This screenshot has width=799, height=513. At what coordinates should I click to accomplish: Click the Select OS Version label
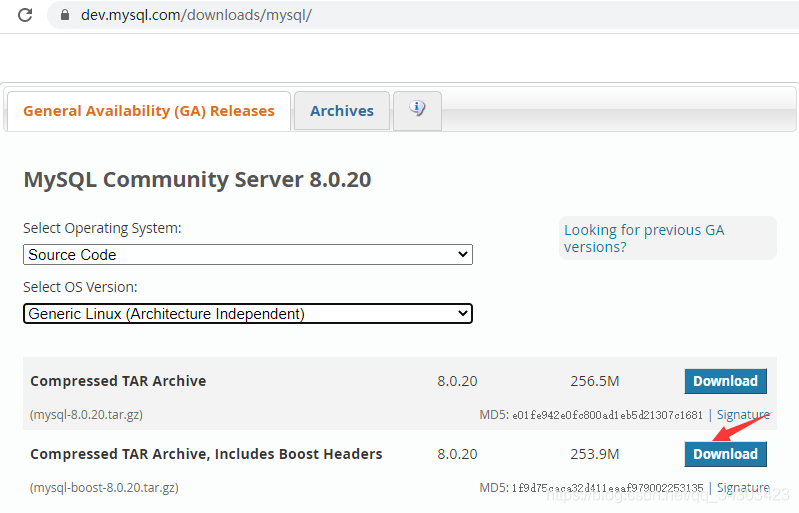pos(81,287)
